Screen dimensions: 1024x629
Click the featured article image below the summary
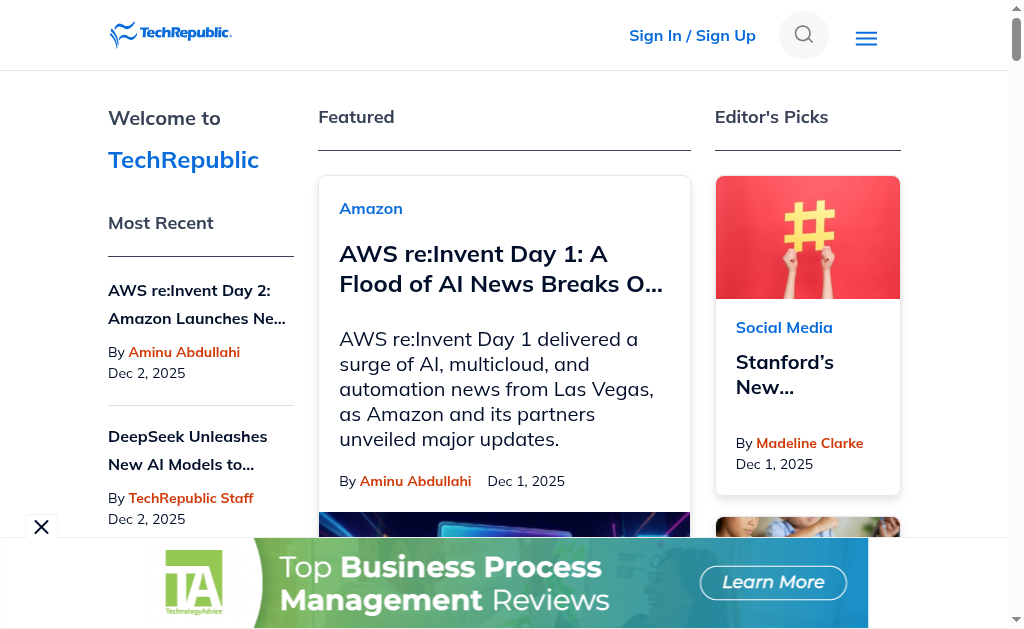pyautogui.click(x=504, y=525)
